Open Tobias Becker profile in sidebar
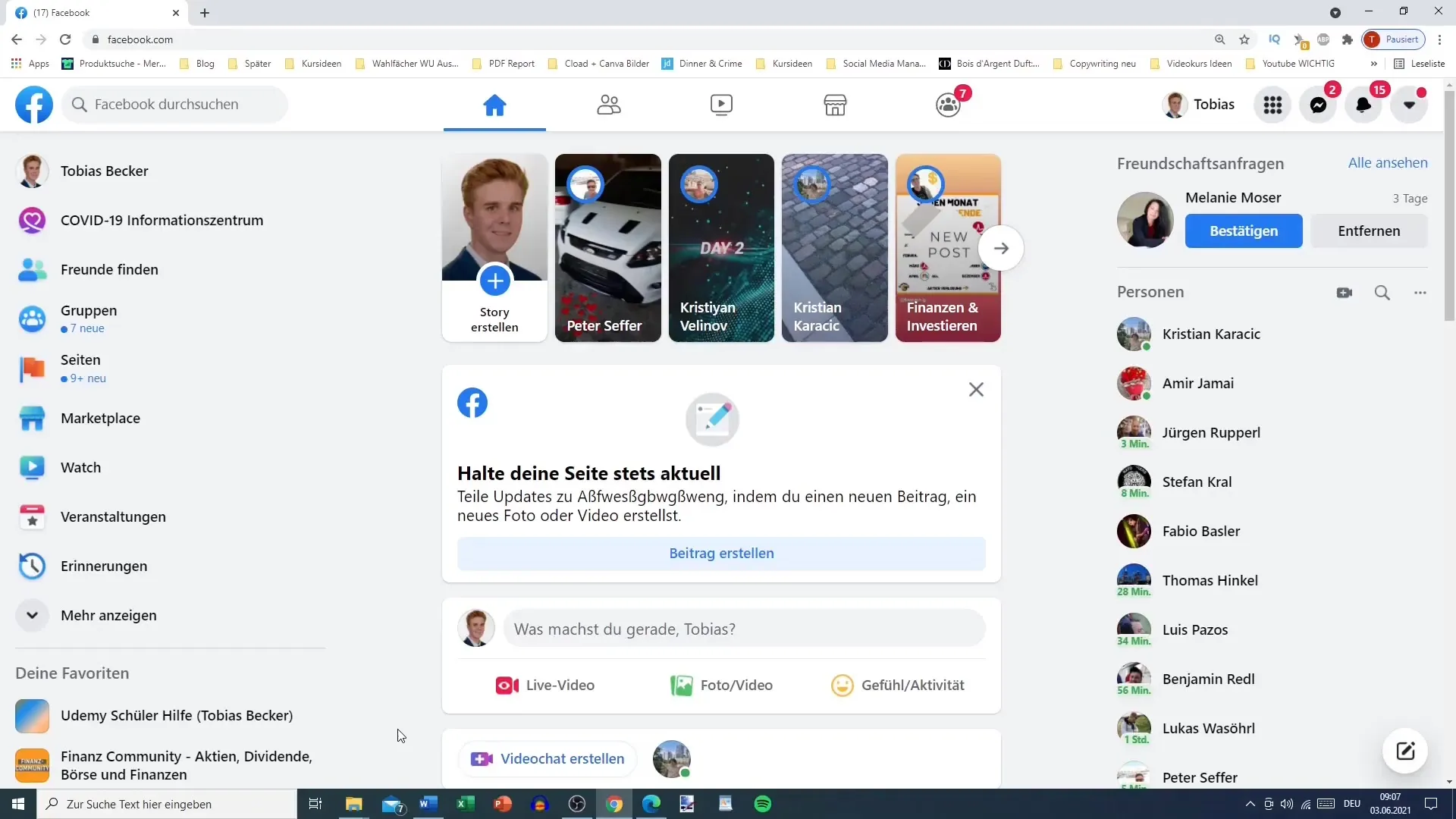 click(170, 171)
